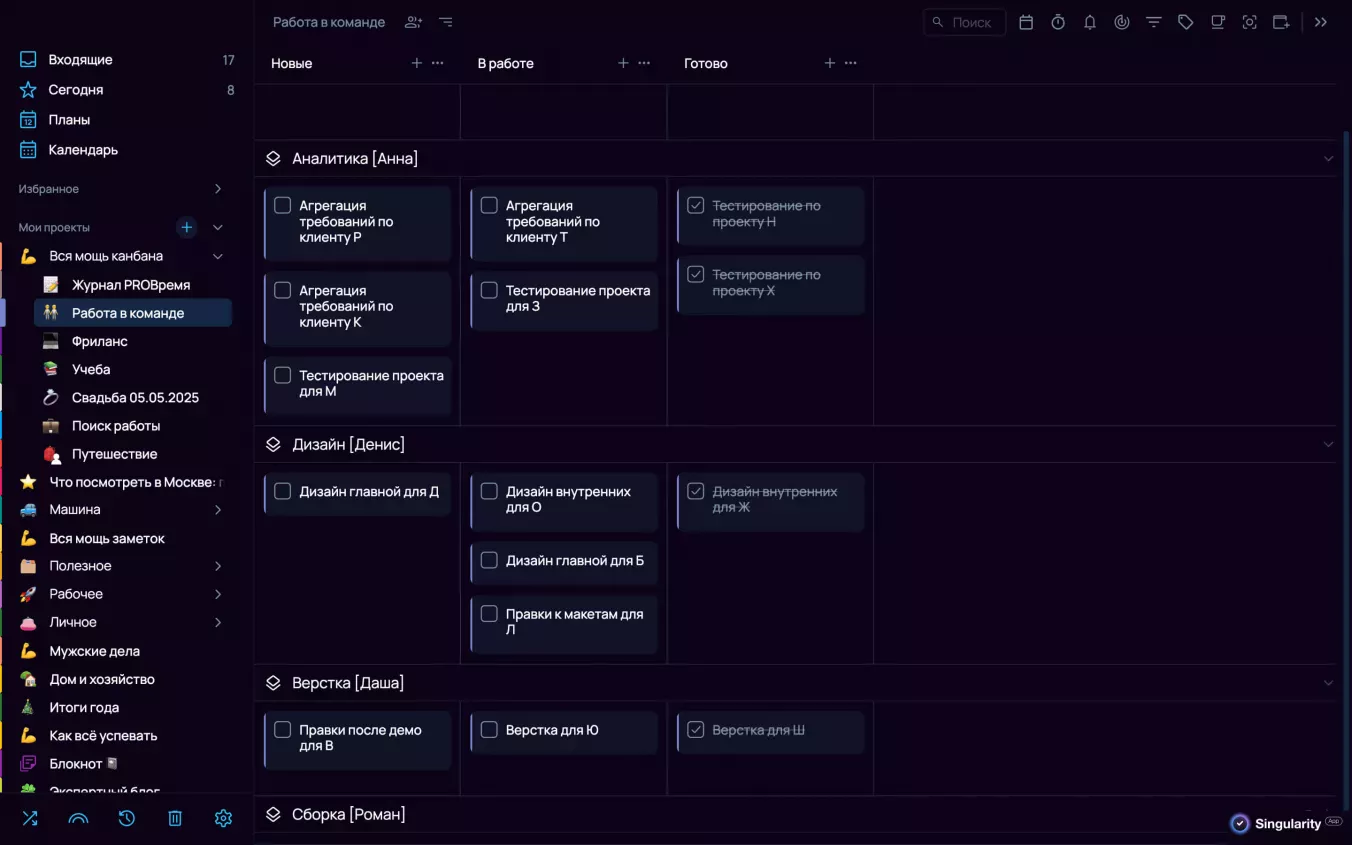This screenshot has height=845, width=1352.
Task: Uncheck 'Тестирование по проекту Х' task
Action: 696,274
